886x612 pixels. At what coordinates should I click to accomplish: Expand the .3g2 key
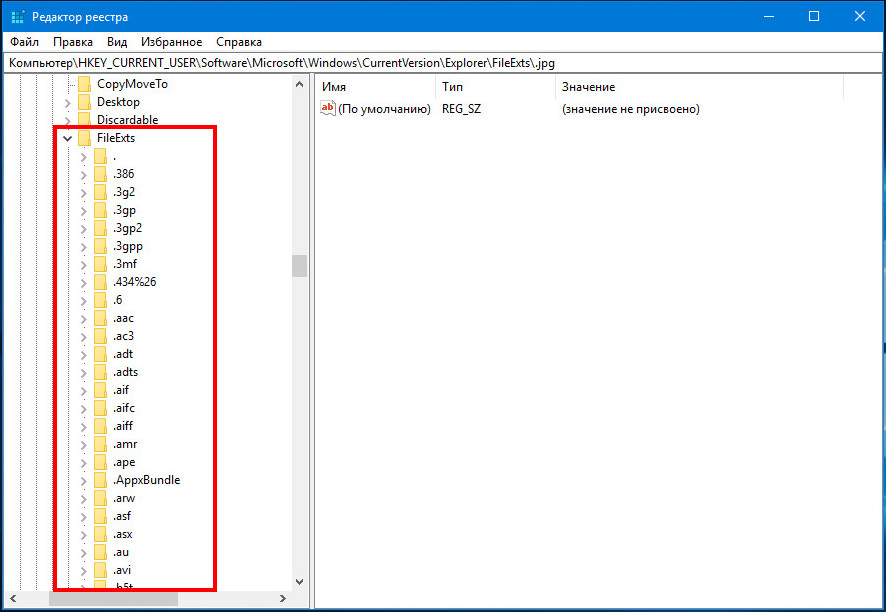(x=84, y=192)
